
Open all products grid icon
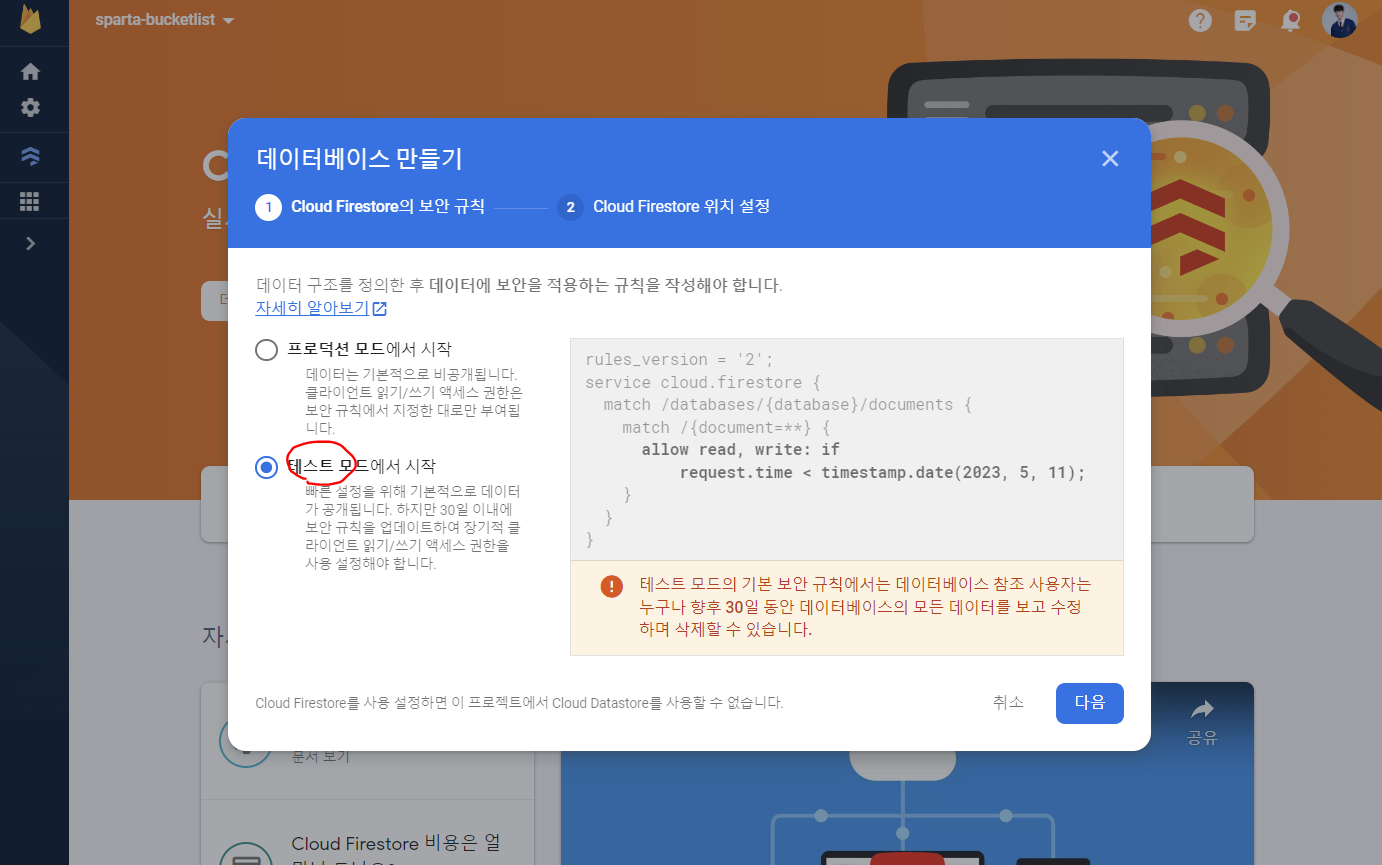click(x=30, y=202)
